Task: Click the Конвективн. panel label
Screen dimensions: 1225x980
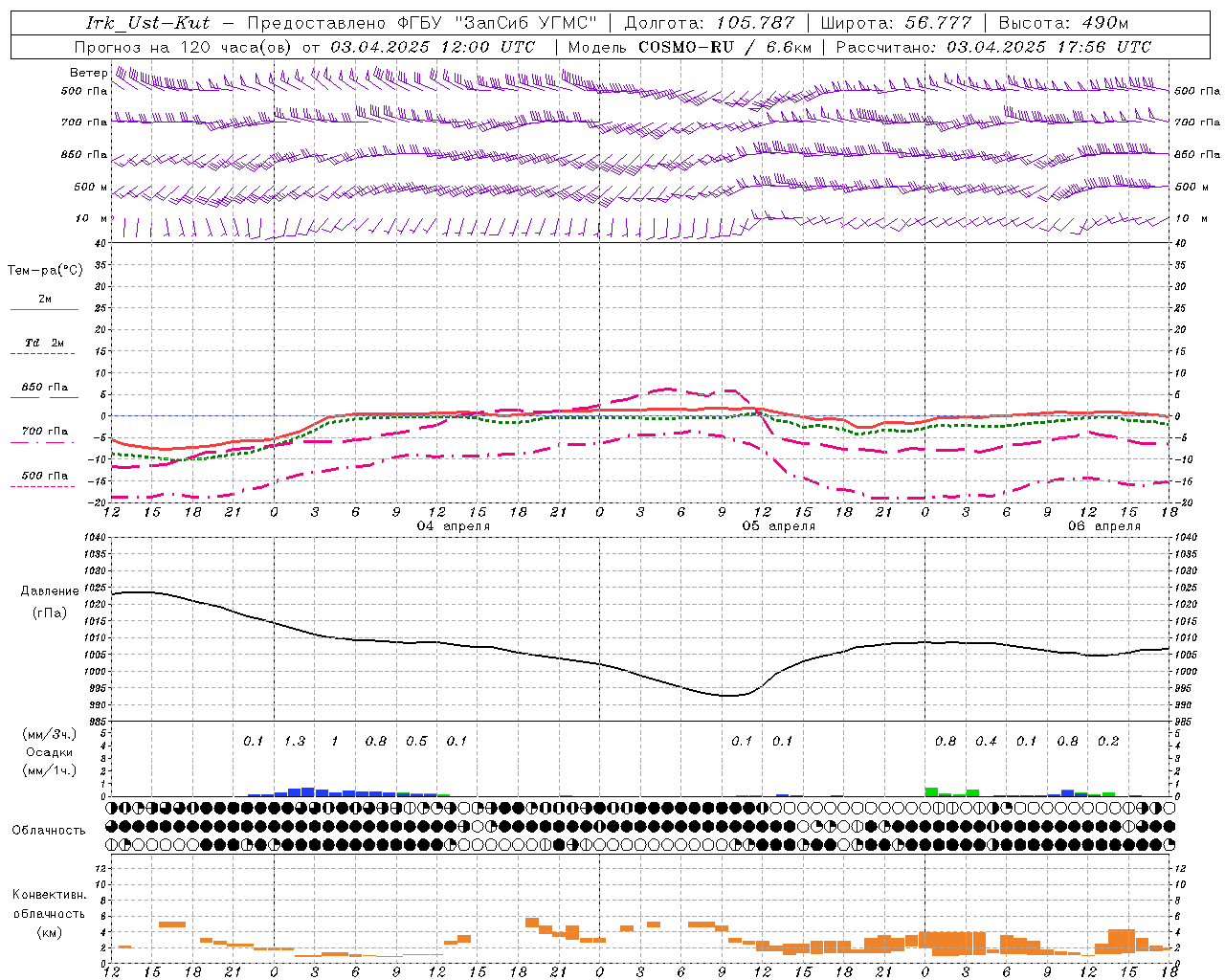Action: (x=50, y=895)
